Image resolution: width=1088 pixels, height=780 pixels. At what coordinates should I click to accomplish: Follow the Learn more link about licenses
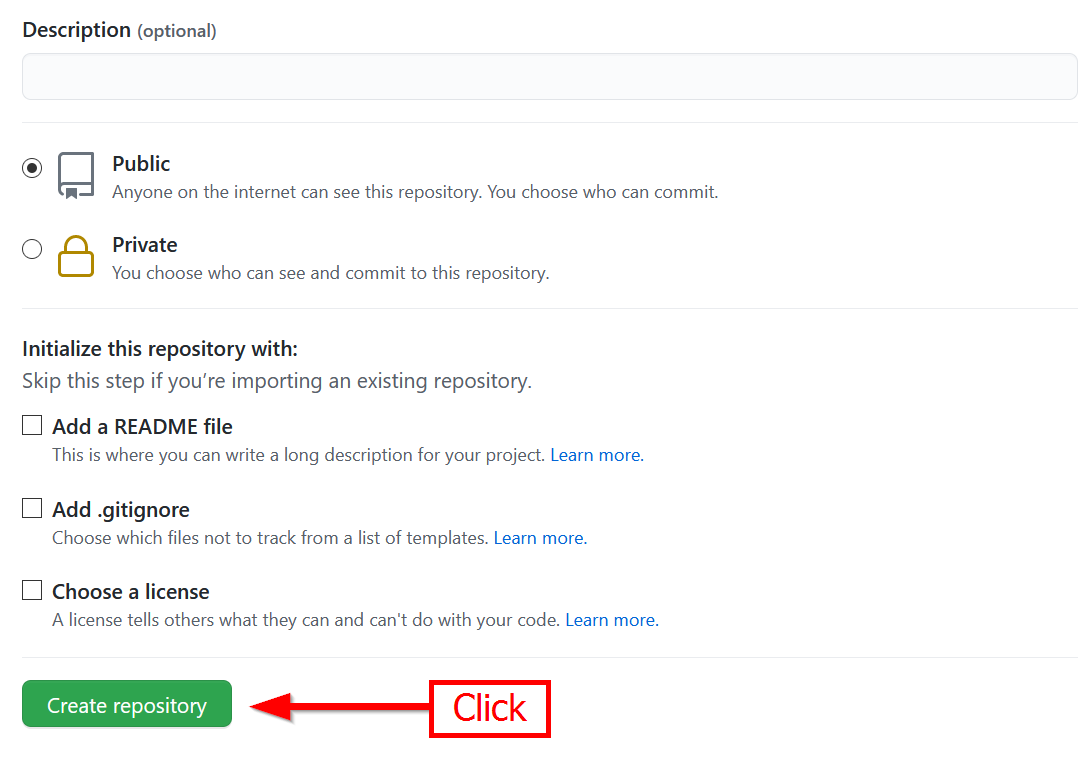coord(611,620)
